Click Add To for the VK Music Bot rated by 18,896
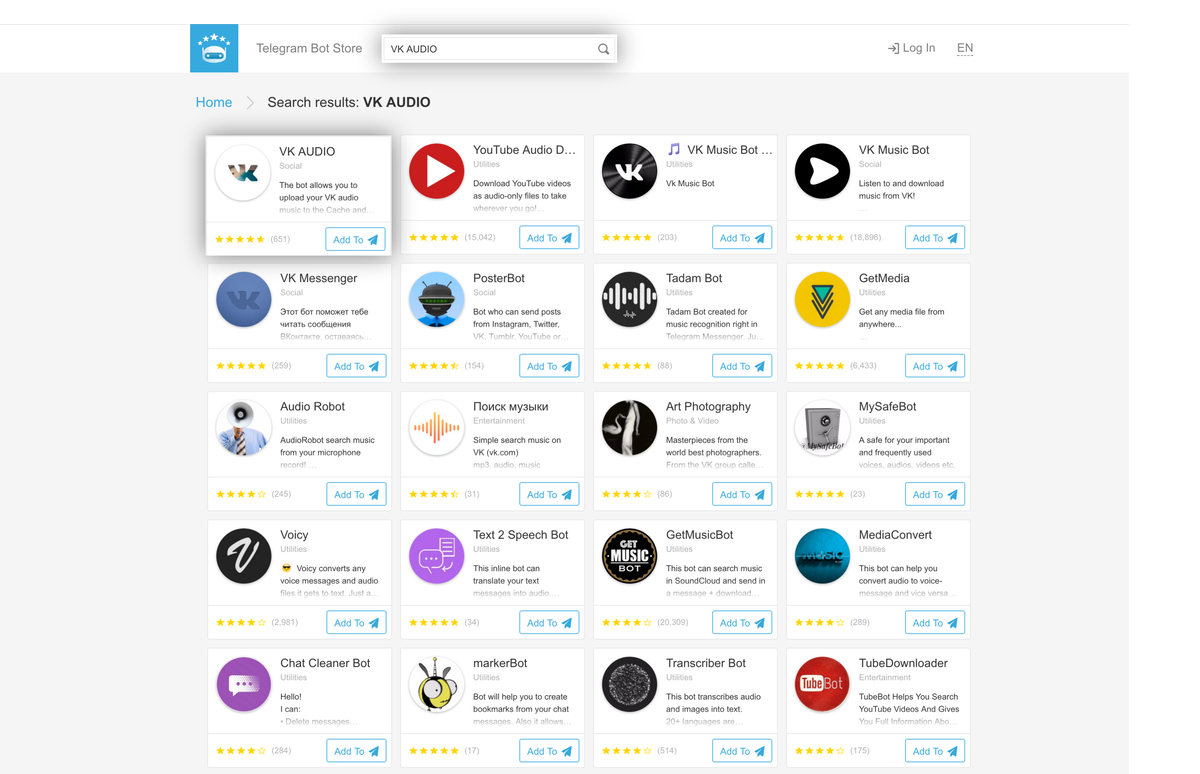This screenshot has height=774, width=1200. pos(935,238)
